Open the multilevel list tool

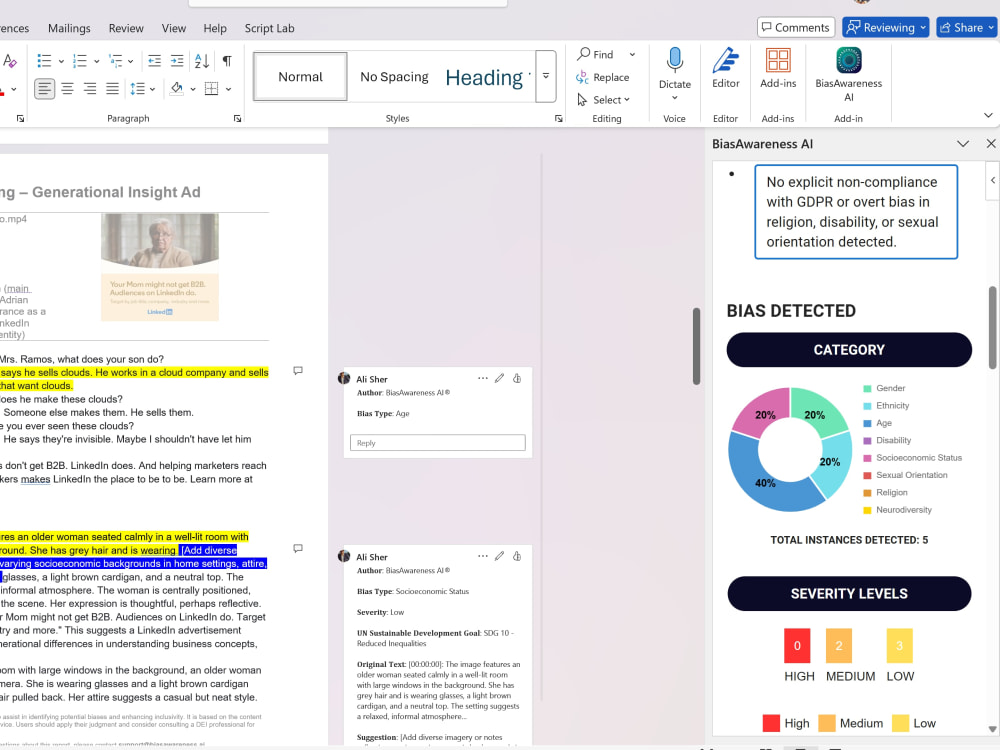tap(115, 61)
